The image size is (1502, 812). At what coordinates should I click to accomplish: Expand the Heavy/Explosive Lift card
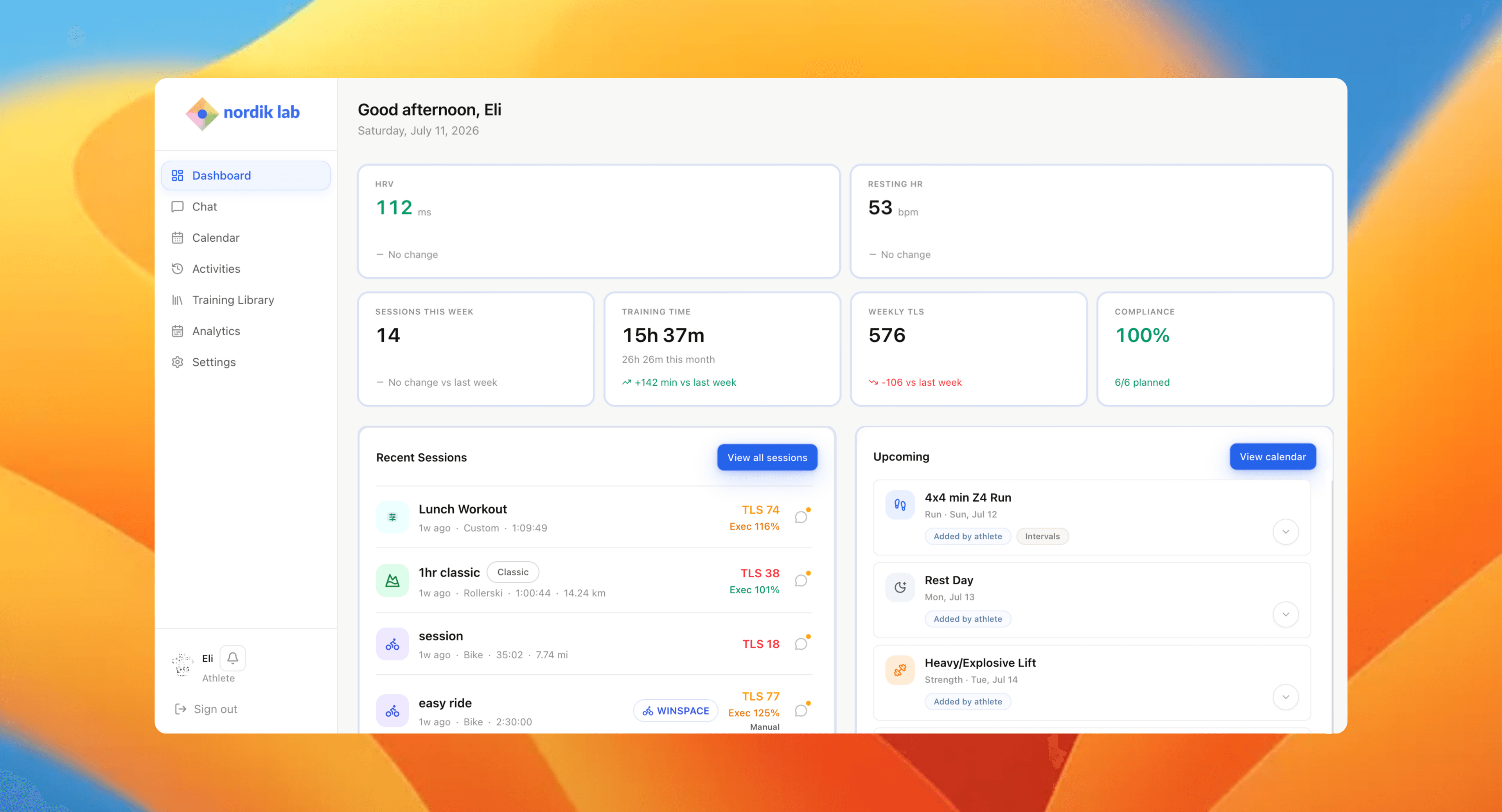pyautogui.click(x=1285, y=697)
